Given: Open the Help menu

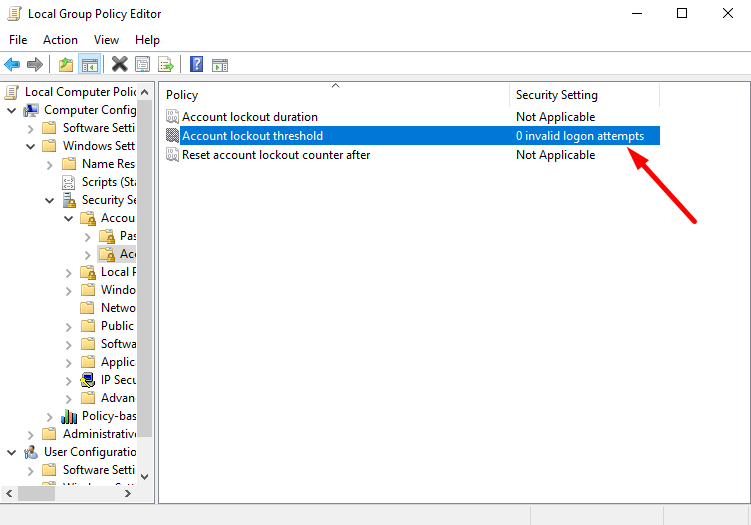Looking at the screenshot, I should coord(147,40).
